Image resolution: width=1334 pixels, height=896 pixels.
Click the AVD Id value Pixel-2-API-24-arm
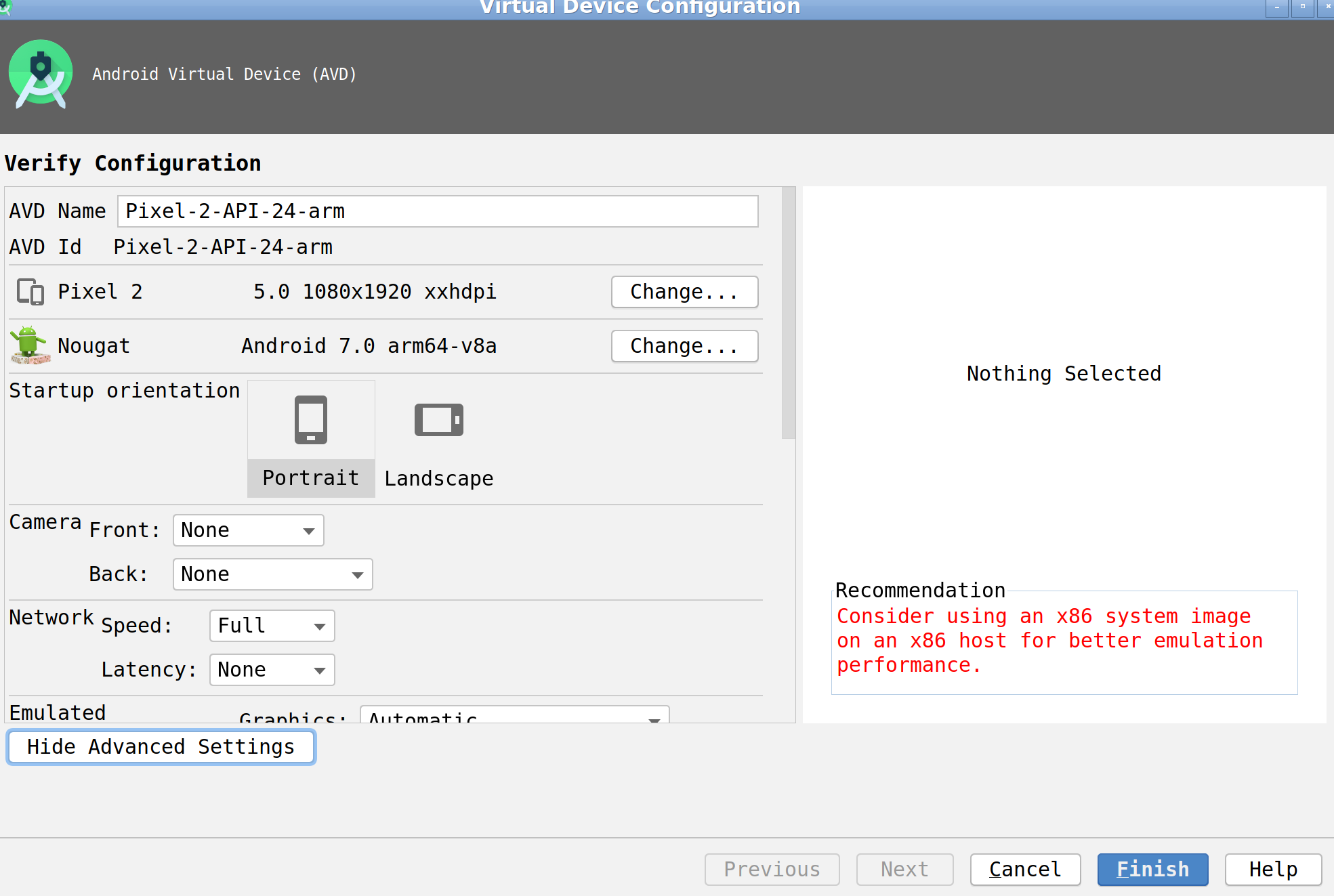[x=223, y=247]
